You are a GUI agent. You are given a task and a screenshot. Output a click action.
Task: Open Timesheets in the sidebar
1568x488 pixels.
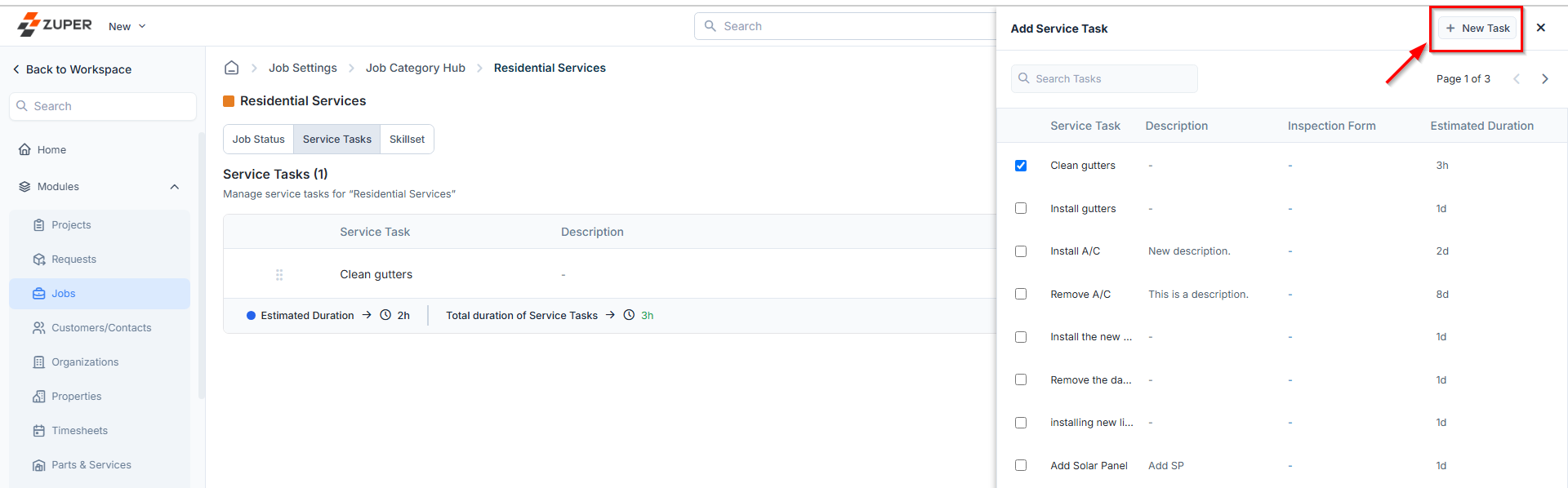click(100, 431)
